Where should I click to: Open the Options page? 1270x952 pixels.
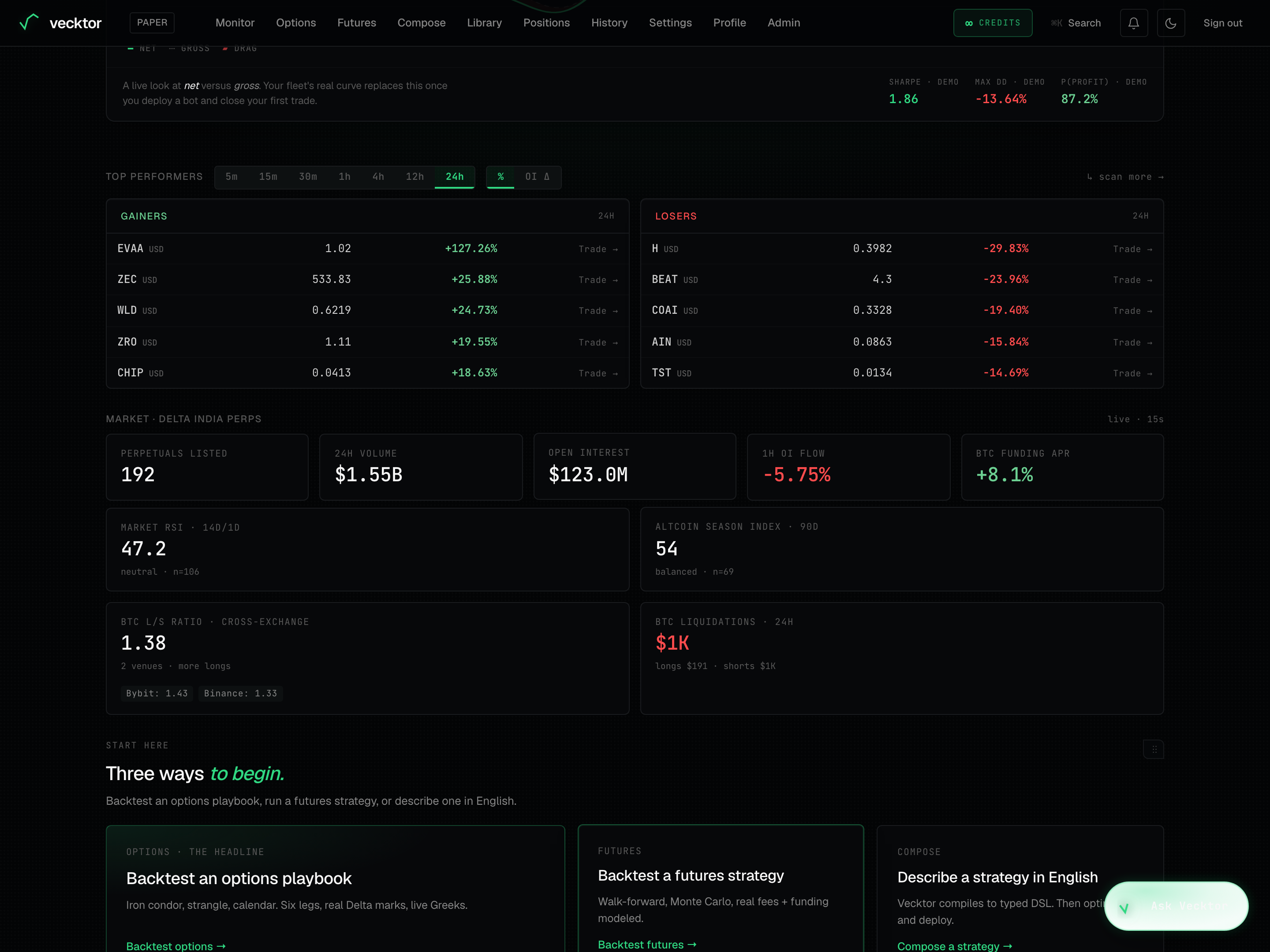point(296,23)
